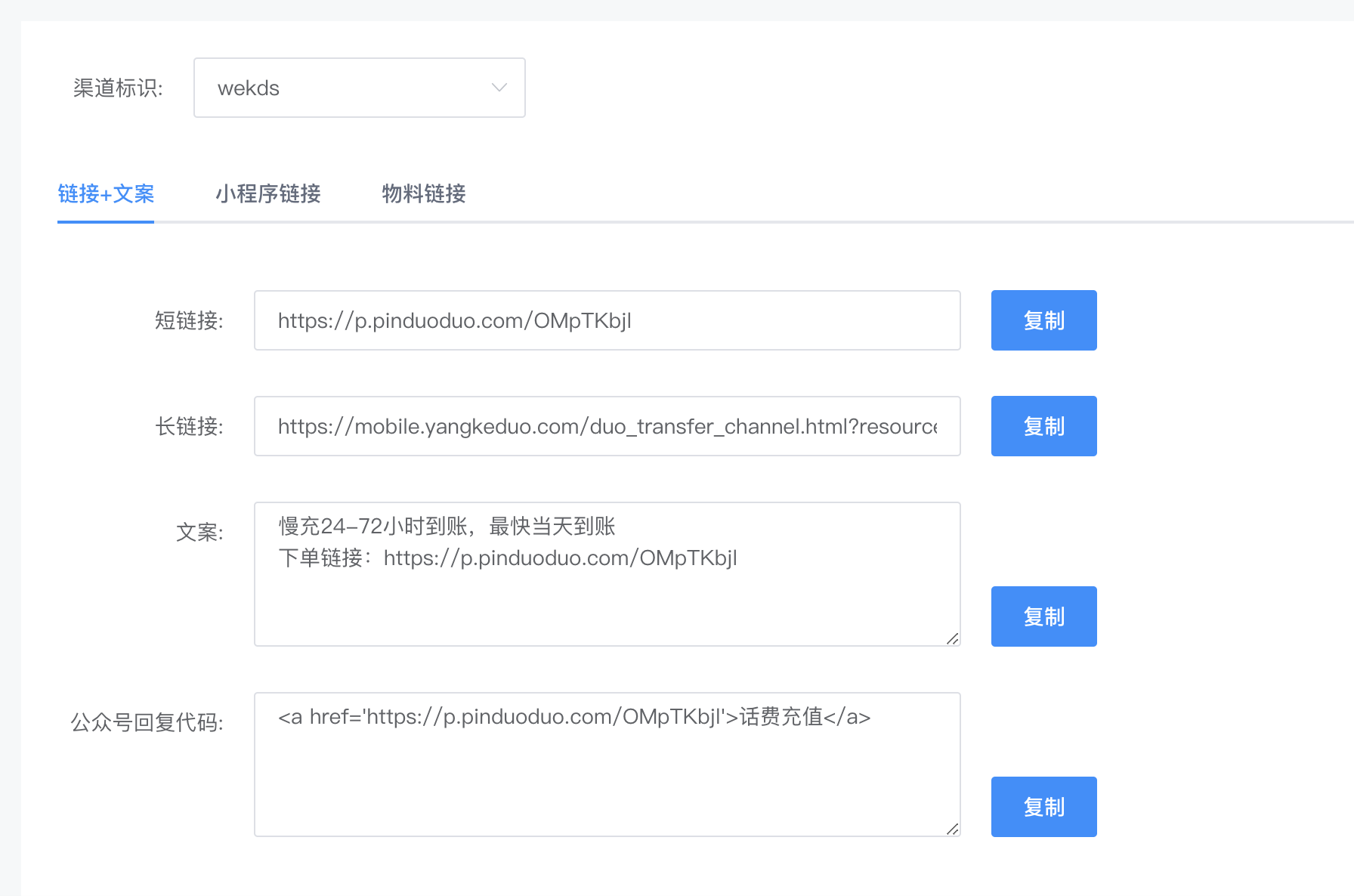Click the 公众号回复代码 label
The image size is (1354, 896).
click(147, 723)
